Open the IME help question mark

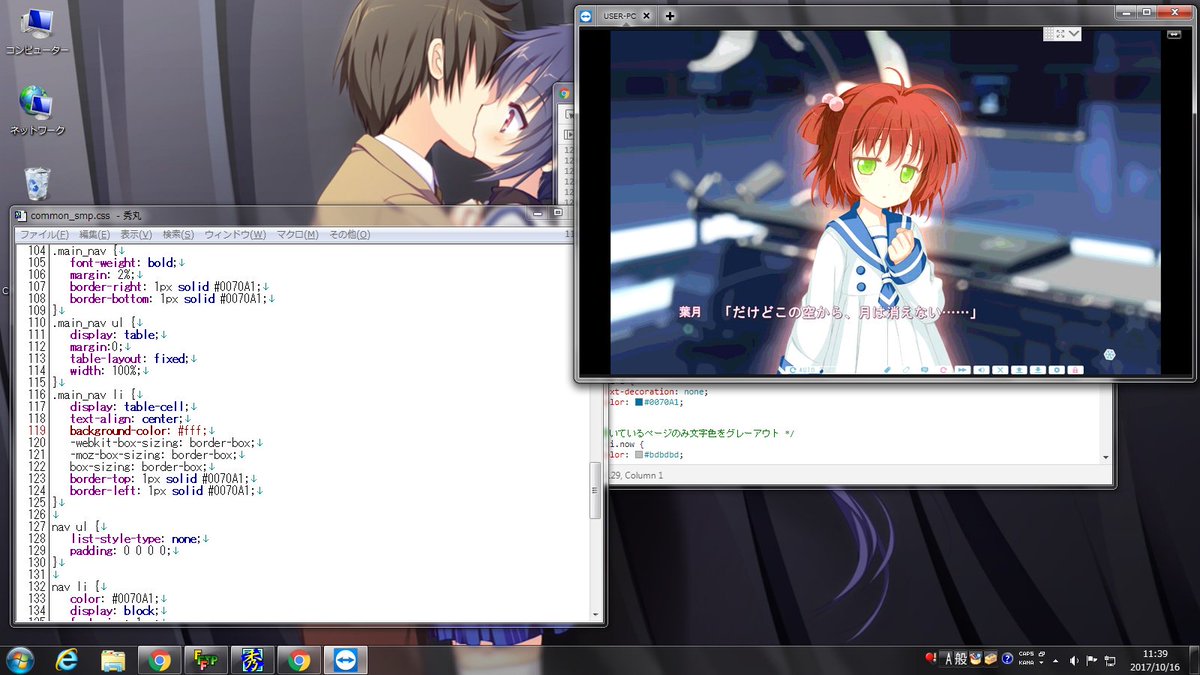pyautogui.click(x=1007, y=659)
